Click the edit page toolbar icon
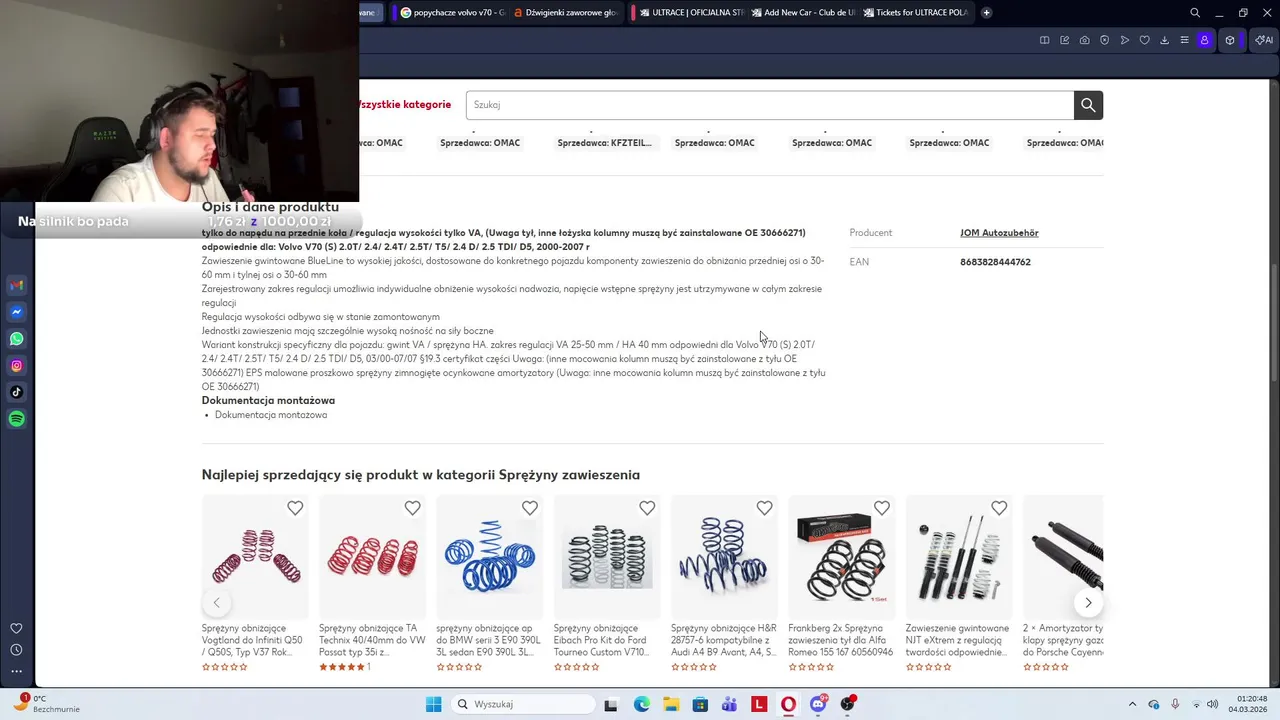1280x720 pixels. coord(1064,40)
